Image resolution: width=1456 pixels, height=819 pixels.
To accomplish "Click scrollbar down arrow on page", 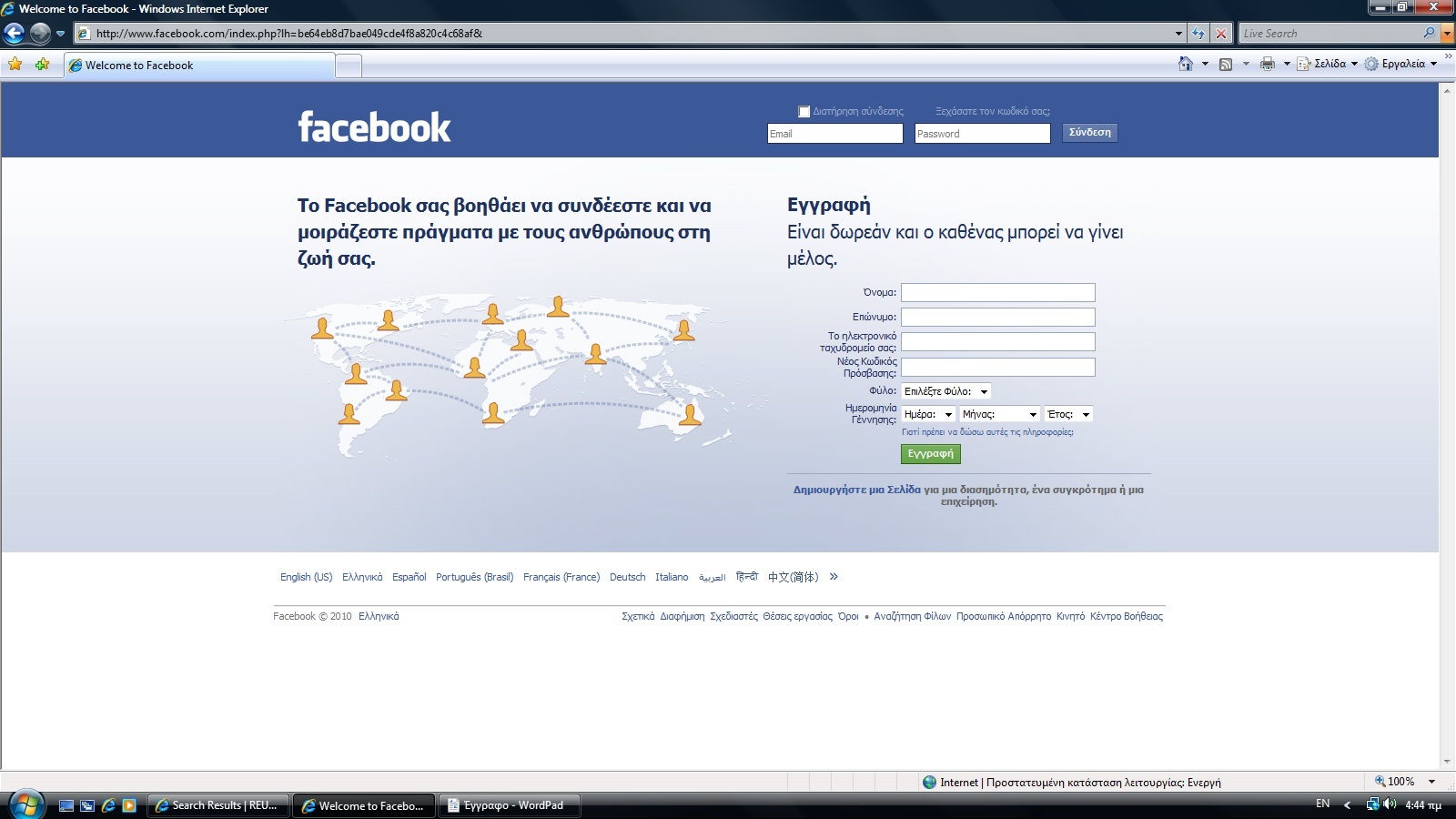I will tap(1447, 762).
